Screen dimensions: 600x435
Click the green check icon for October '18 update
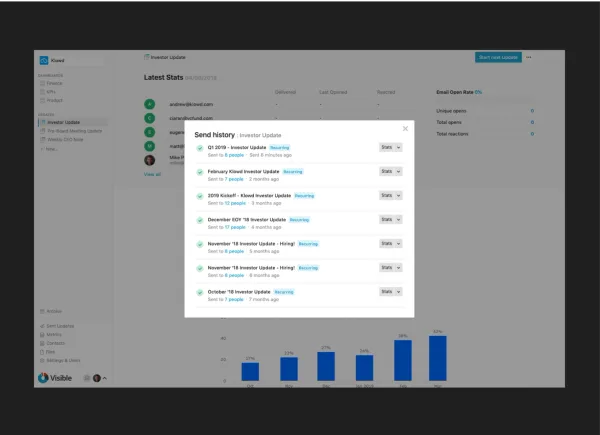click(200, 293)
